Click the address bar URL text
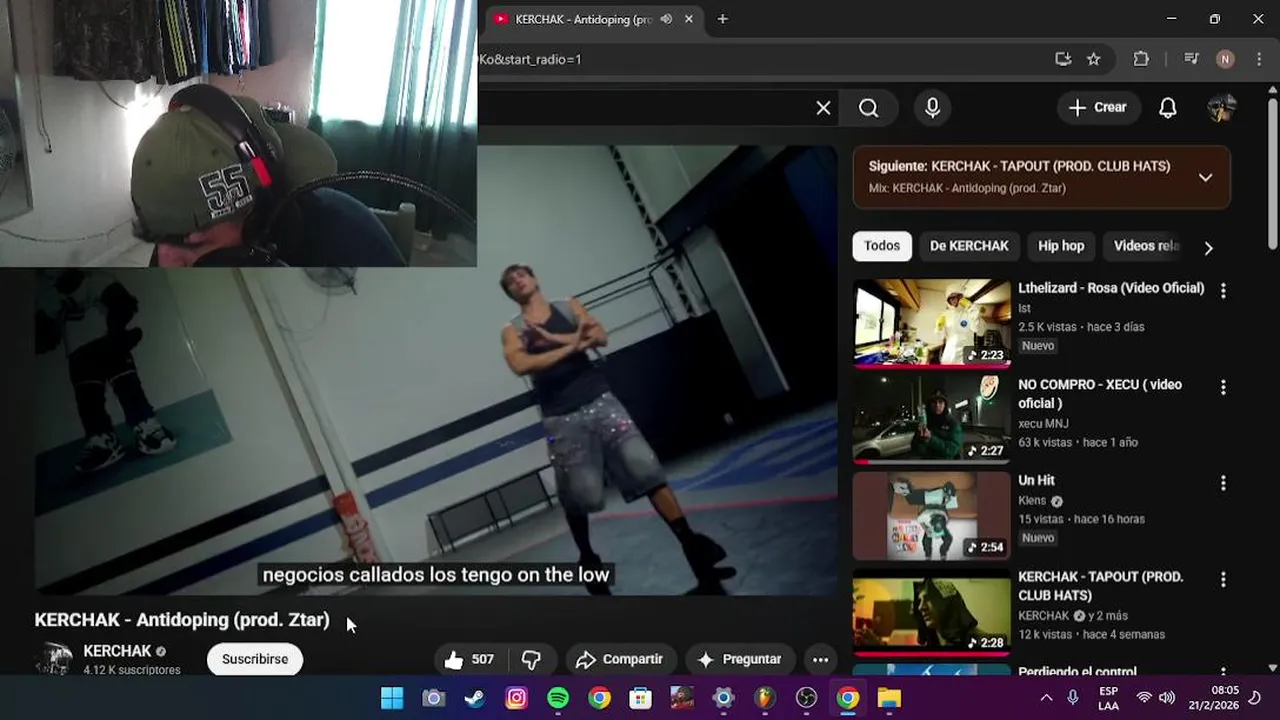The width and height of the screenshot is (1280, 720). (x=530, y=60)
